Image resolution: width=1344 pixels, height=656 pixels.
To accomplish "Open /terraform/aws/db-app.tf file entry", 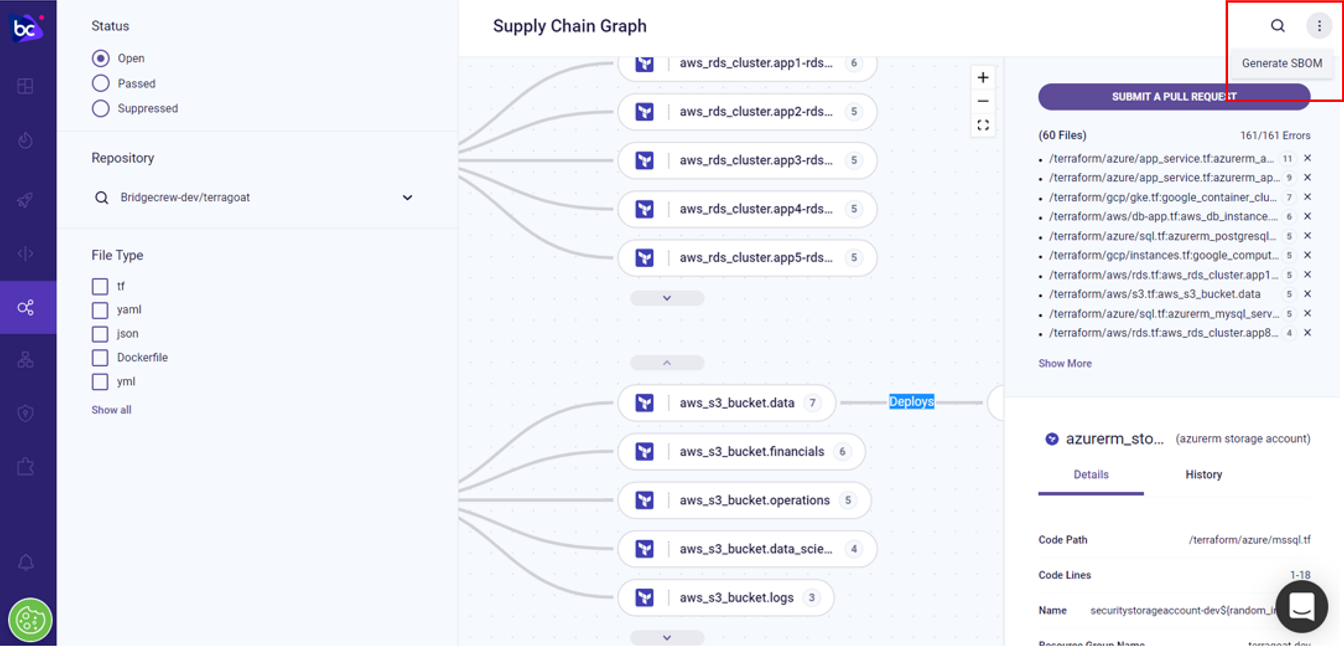I will pyautogui.click(x=1163, y=217).
